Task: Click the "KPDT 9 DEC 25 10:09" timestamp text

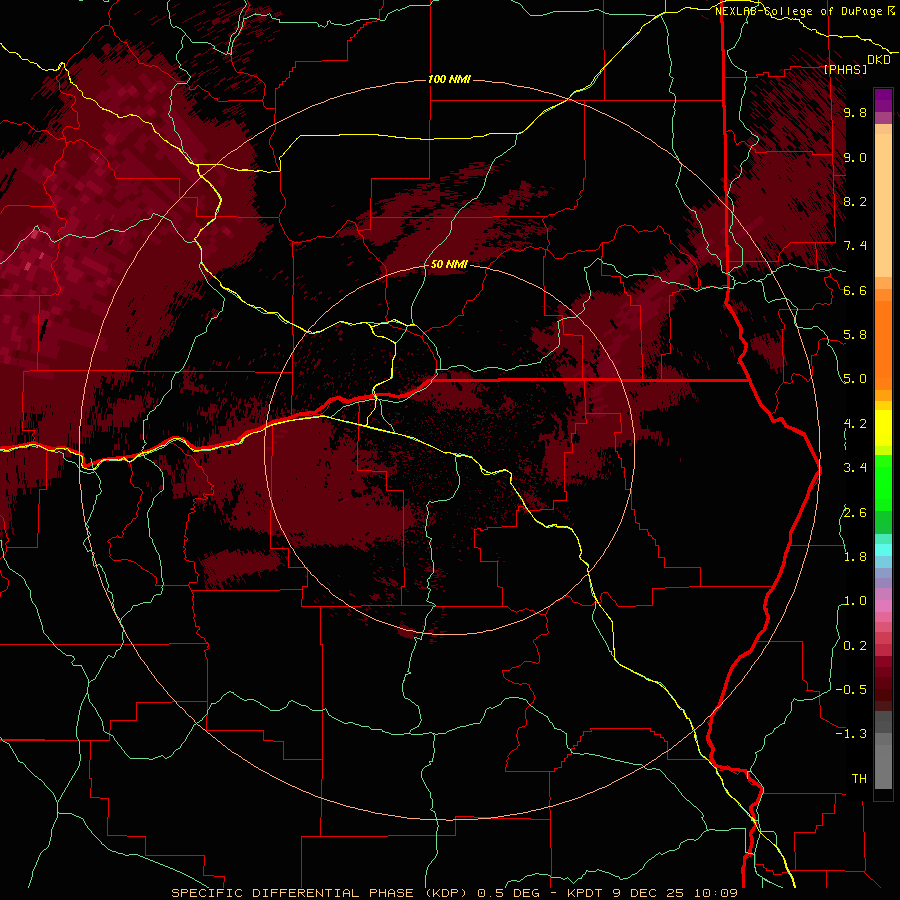Action: (652, 893)
